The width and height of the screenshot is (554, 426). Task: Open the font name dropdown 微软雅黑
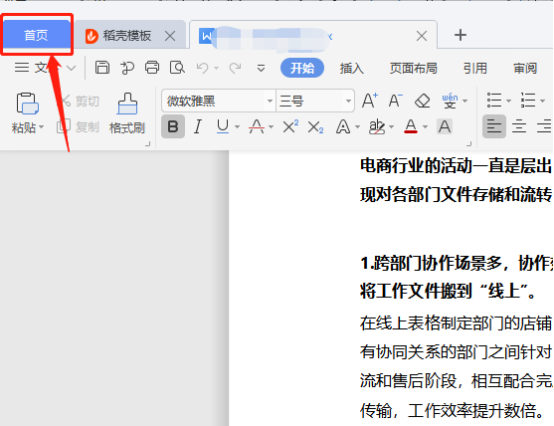[218, 101]
